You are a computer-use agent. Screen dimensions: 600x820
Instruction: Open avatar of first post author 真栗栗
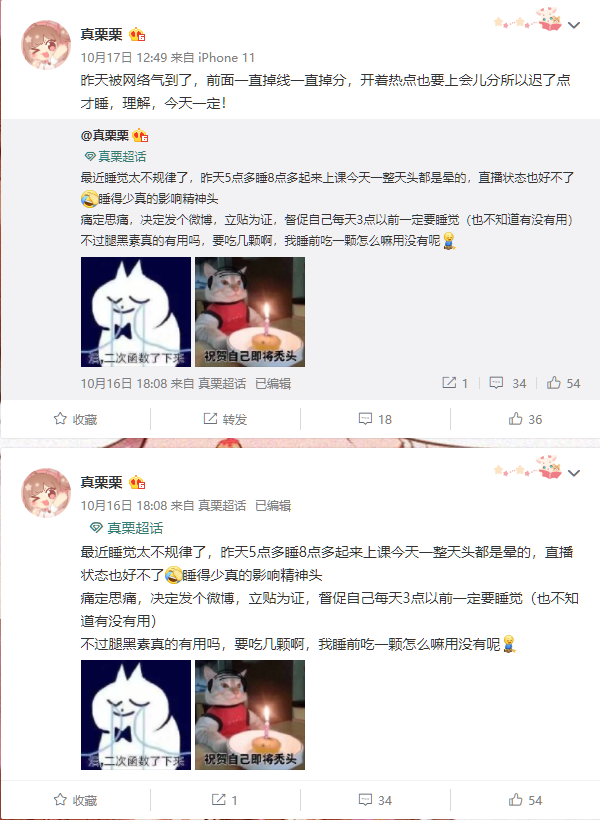[46, 45]
